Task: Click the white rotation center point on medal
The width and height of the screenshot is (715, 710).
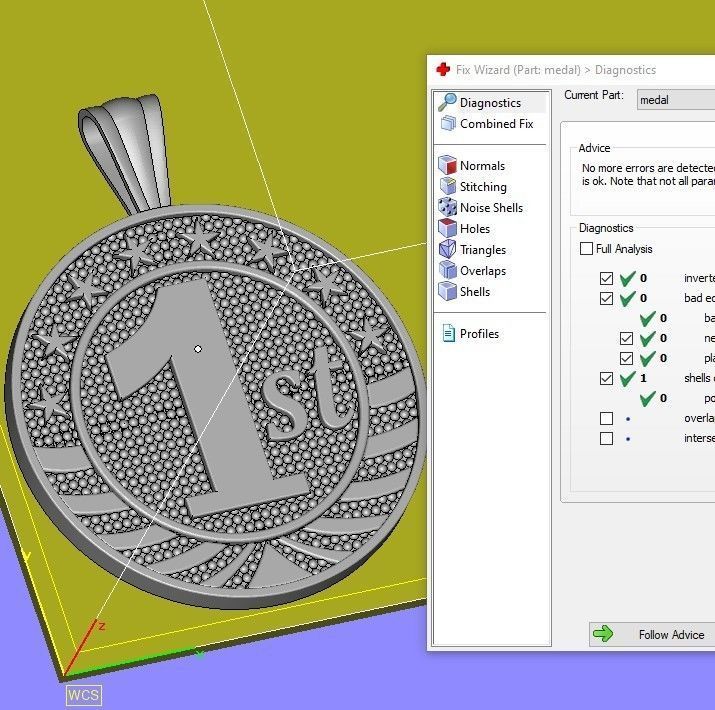Action: click(198, 349)
